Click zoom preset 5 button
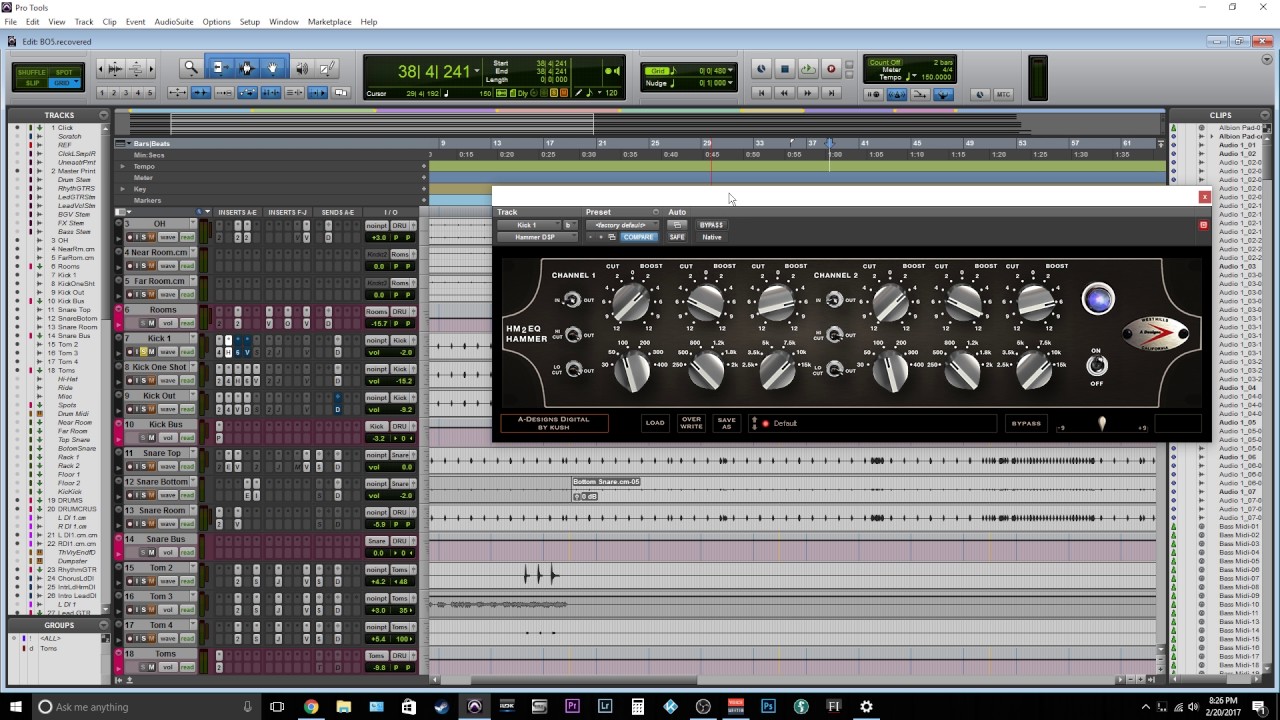Screen dimensions: 1280x720 click(151, 93)
